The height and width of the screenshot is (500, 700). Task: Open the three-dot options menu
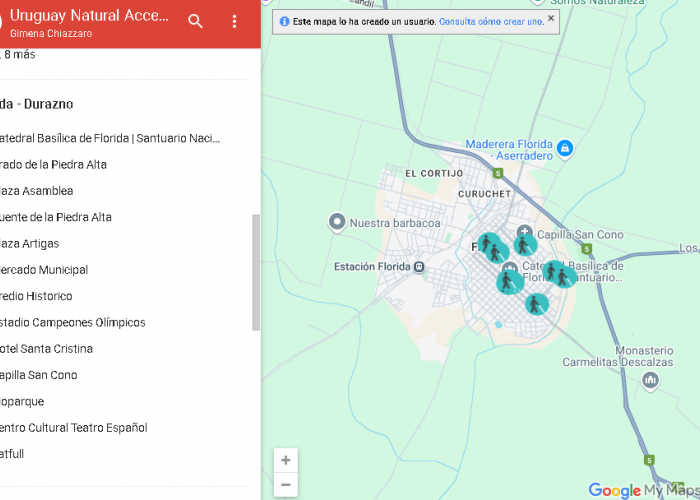[x=234, y=22]
